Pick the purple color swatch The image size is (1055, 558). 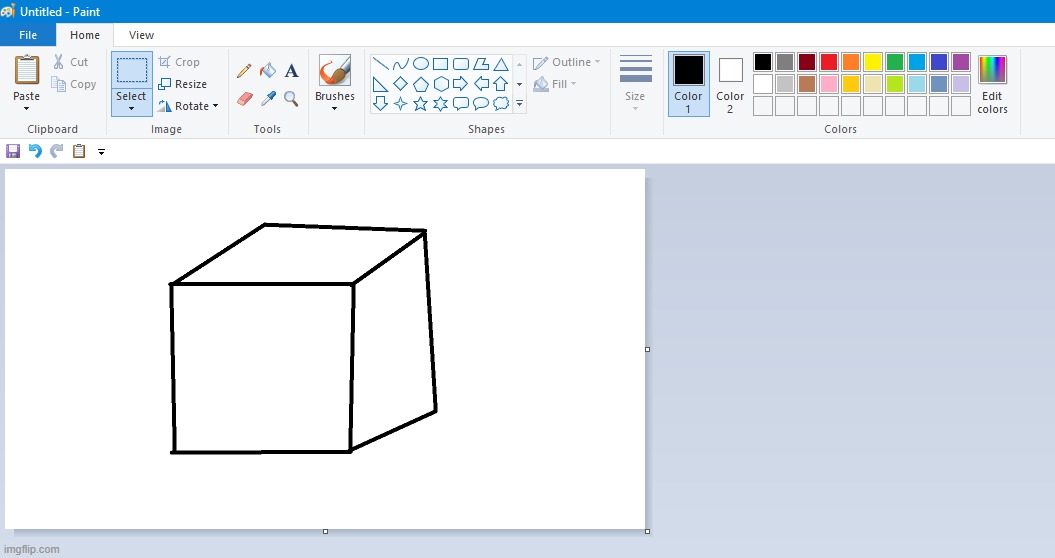pyautogui.click(x=961, y=62)
